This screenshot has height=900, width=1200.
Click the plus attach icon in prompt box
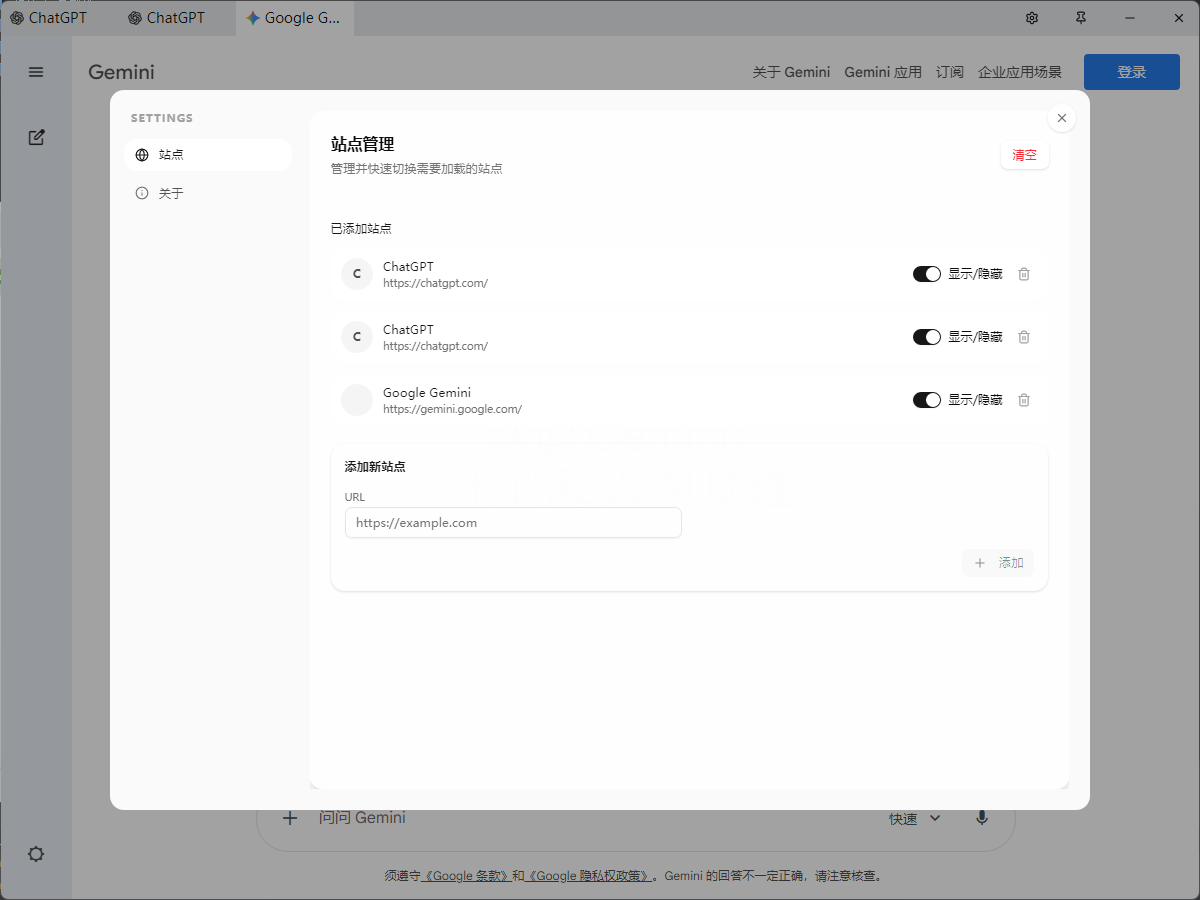click(290, 818)
